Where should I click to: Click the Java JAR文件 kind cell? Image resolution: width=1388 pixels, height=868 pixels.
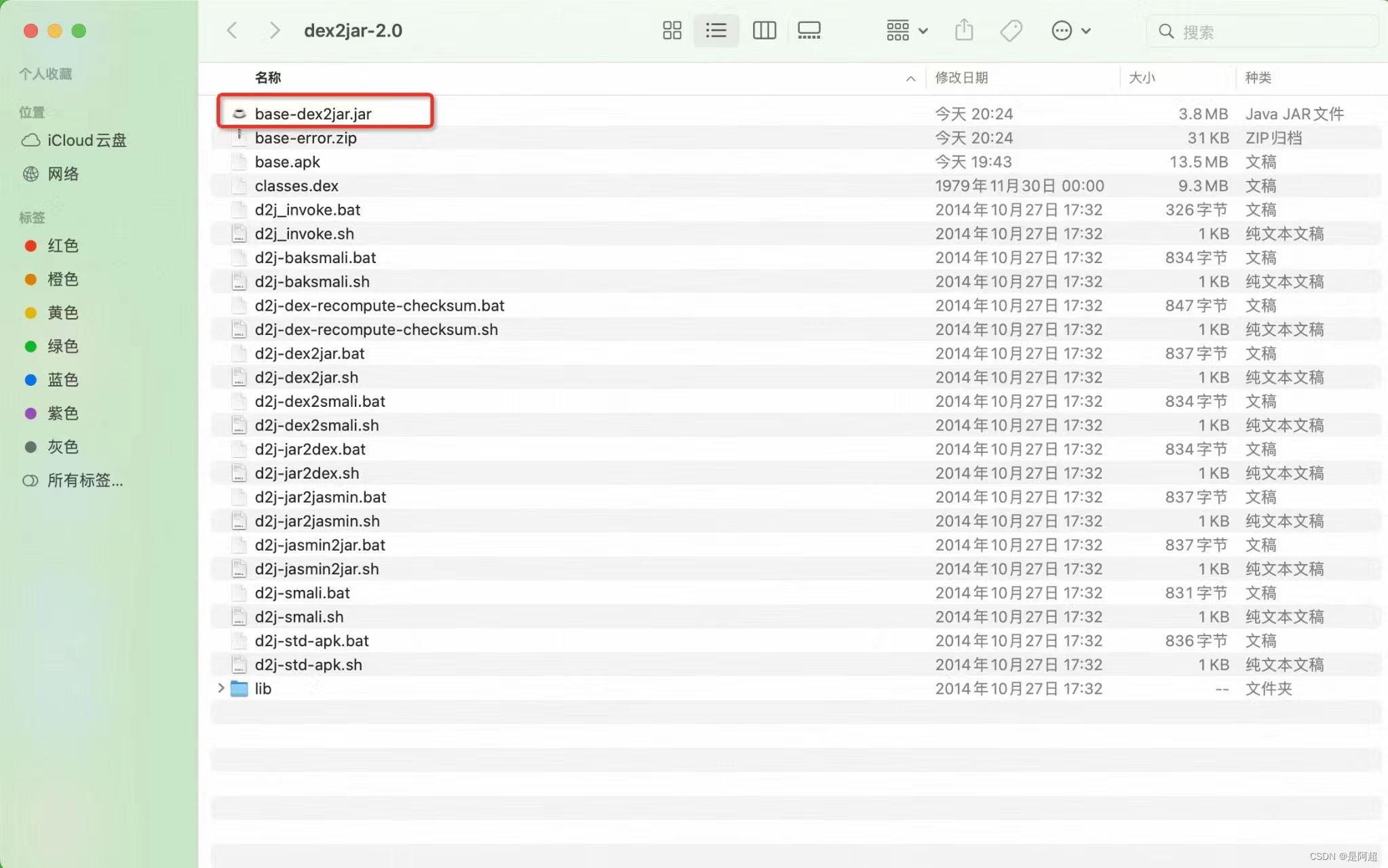[1294, 114]
